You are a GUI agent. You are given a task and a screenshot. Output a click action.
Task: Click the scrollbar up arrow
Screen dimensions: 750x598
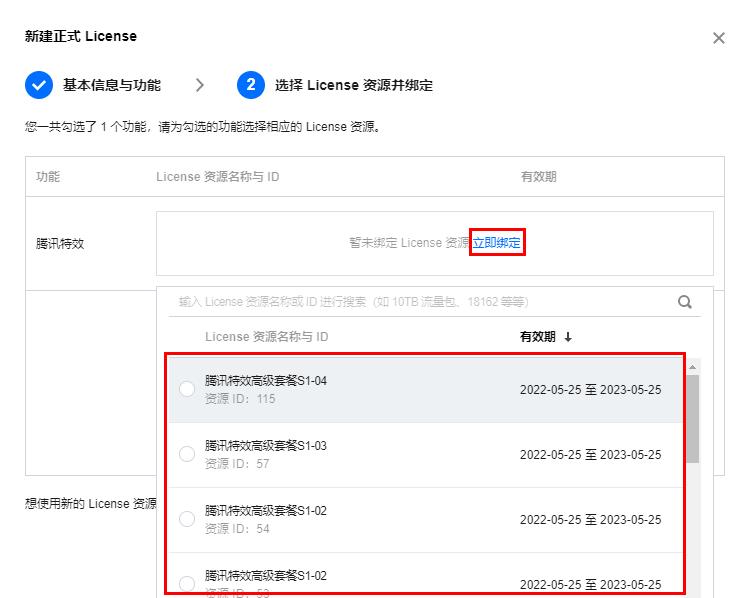[x=692, y=367]
